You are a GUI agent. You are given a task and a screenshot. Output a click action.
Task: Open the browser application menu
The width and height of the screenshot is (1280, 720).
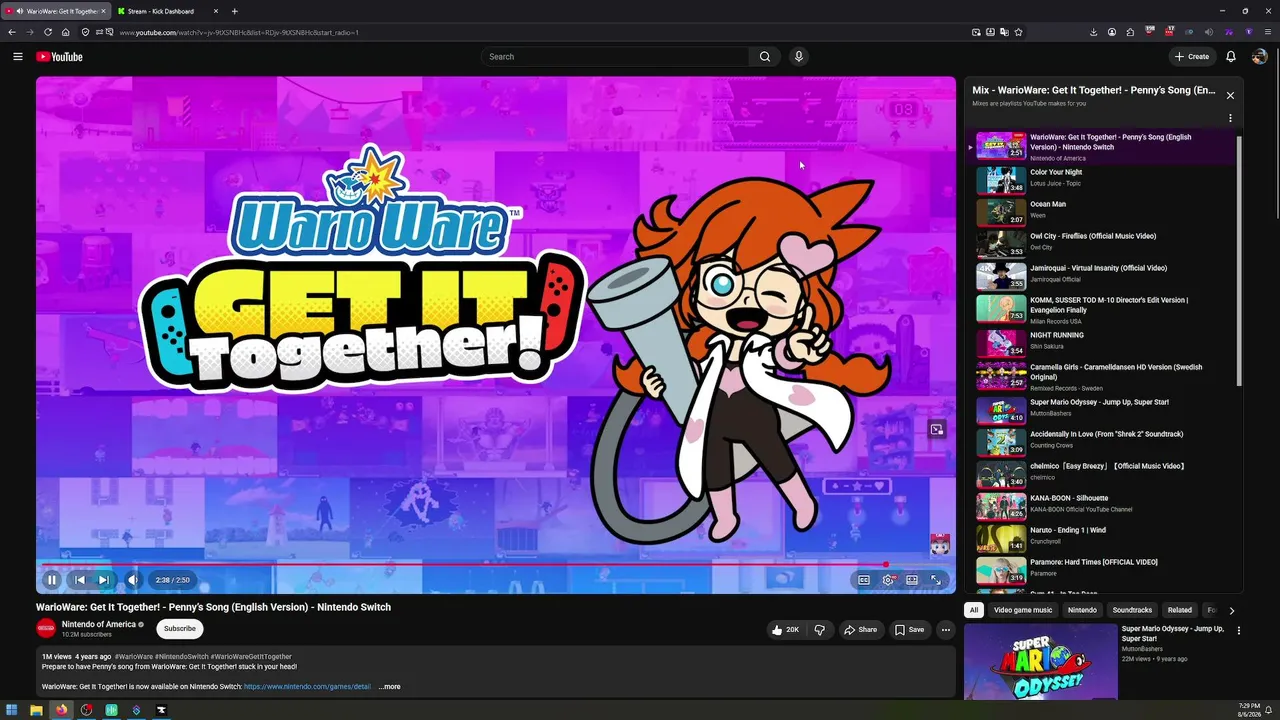click(x=1268, y=32)
